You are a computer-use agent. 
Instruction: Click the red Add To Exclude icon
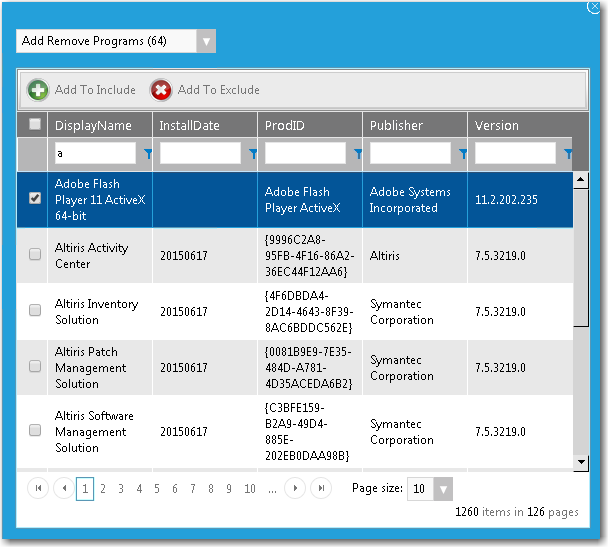point(161,90)
